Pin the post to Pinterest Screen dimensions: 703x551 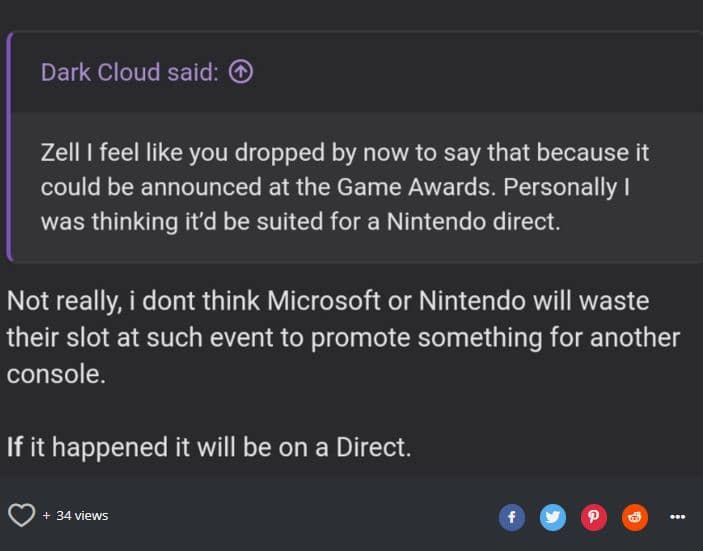[594, 517]
